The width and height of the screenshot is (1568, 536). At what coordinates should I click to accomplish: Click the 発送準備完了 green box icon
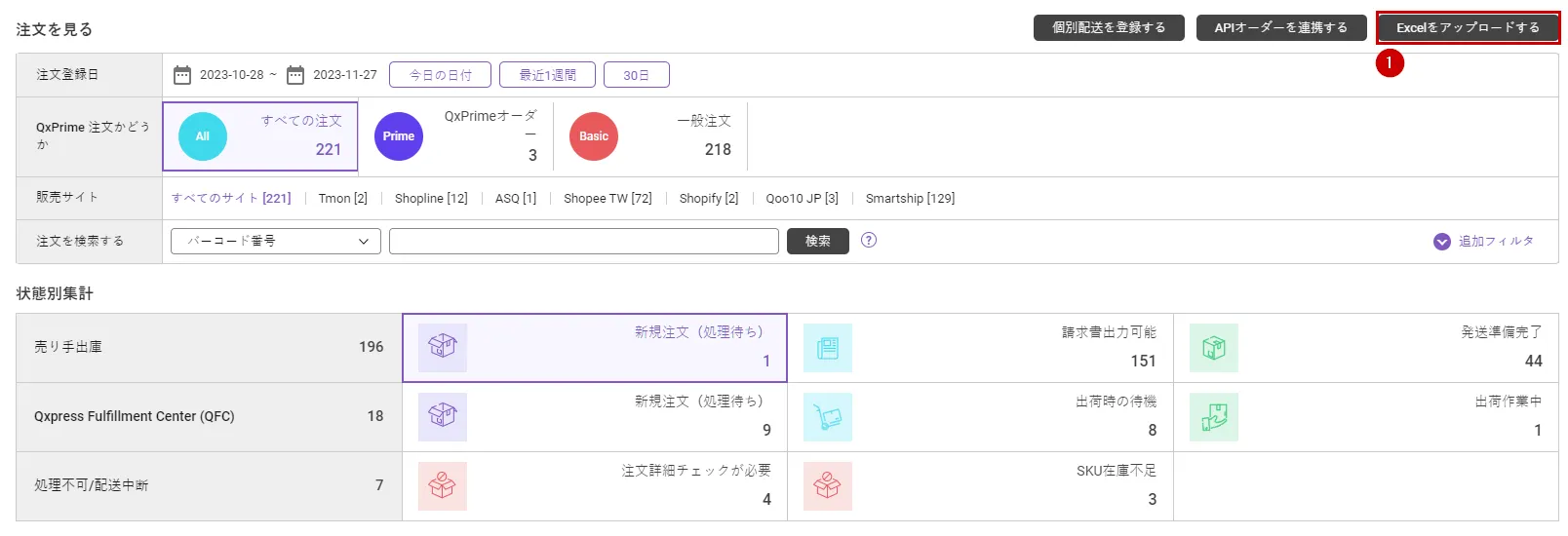pos(1214,348)
